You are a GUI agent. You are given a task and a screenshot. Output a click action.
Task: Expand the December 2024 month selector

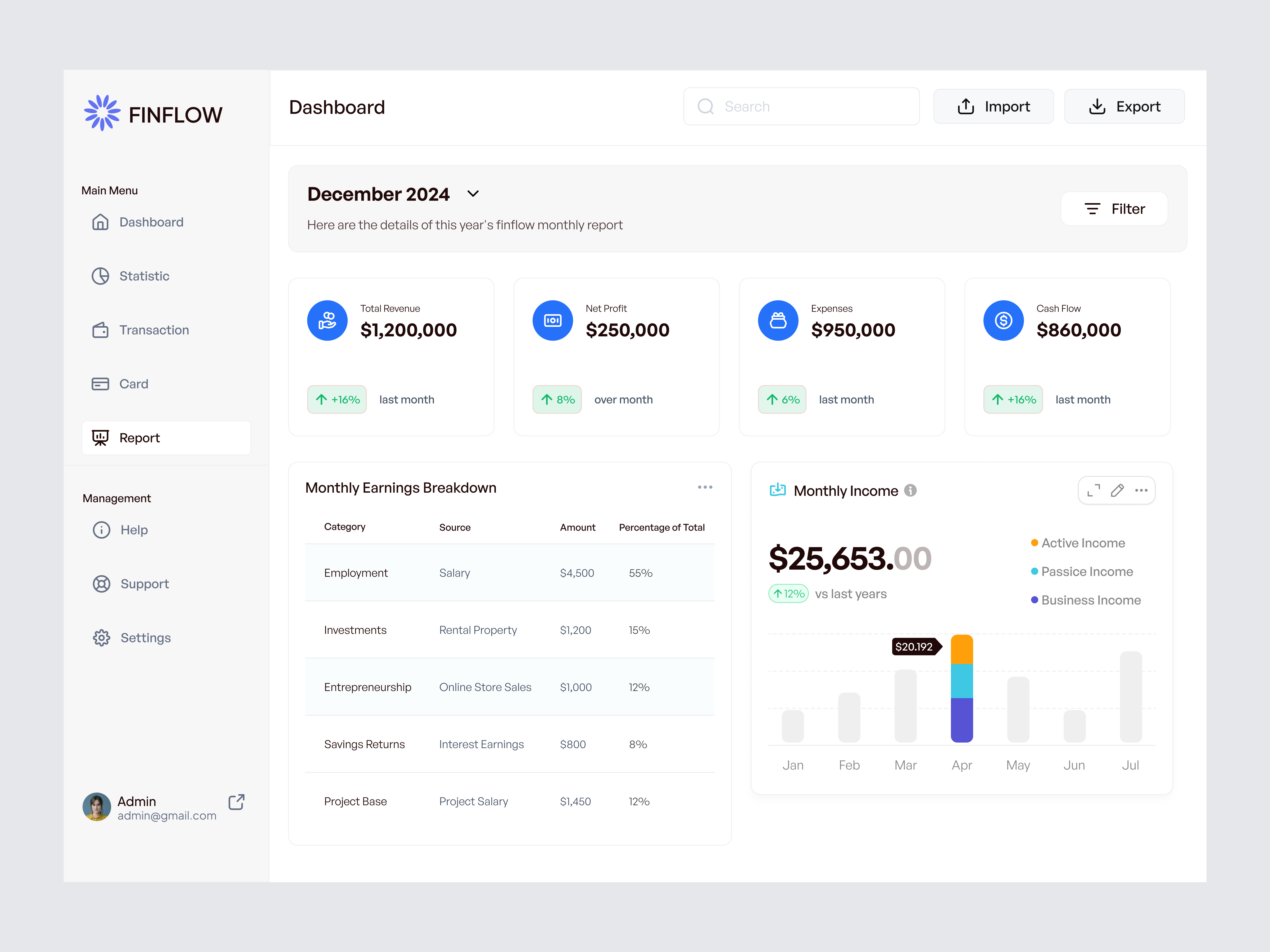point(473,194)
